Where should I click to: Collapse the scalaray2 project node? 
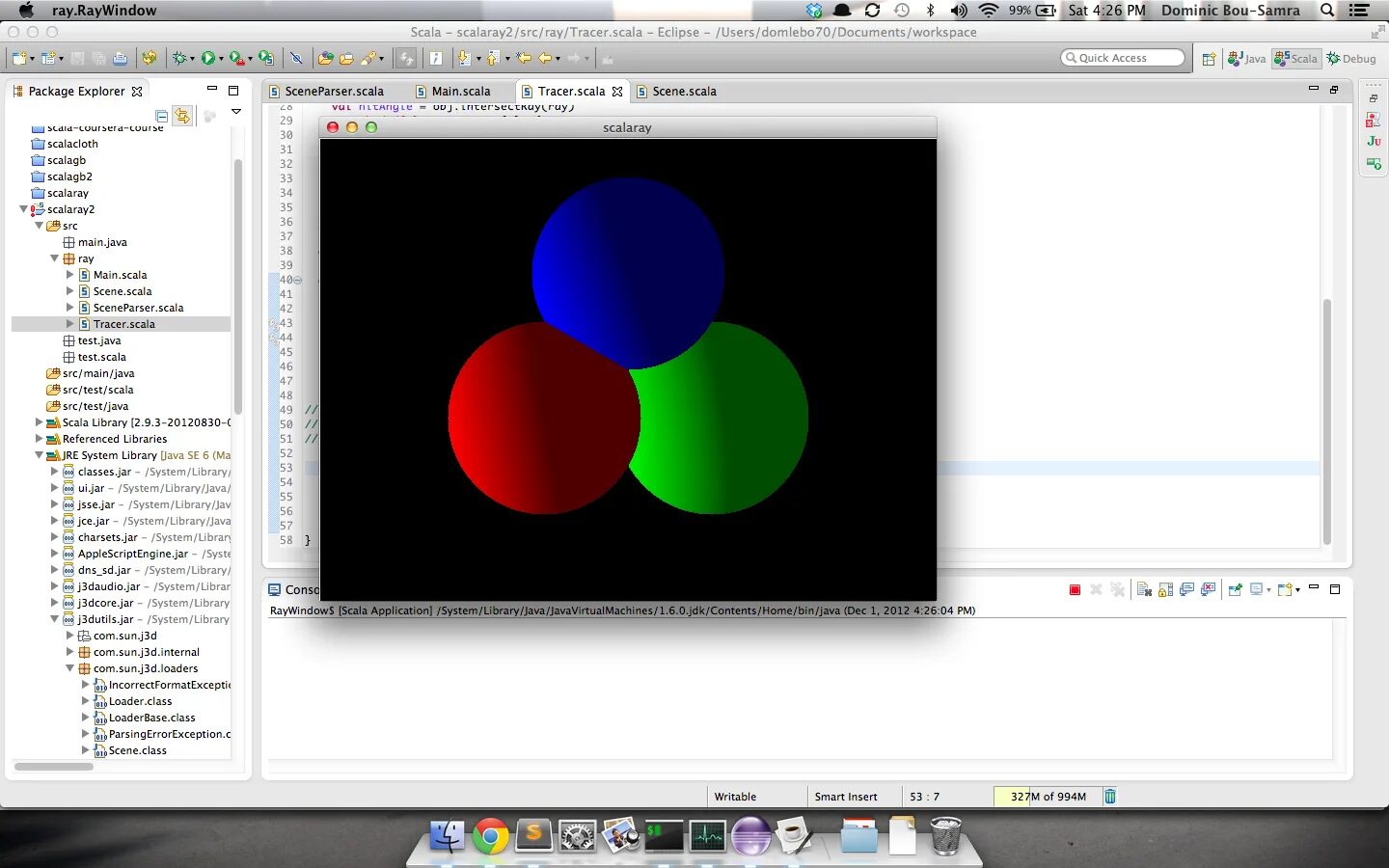[24, 209]
